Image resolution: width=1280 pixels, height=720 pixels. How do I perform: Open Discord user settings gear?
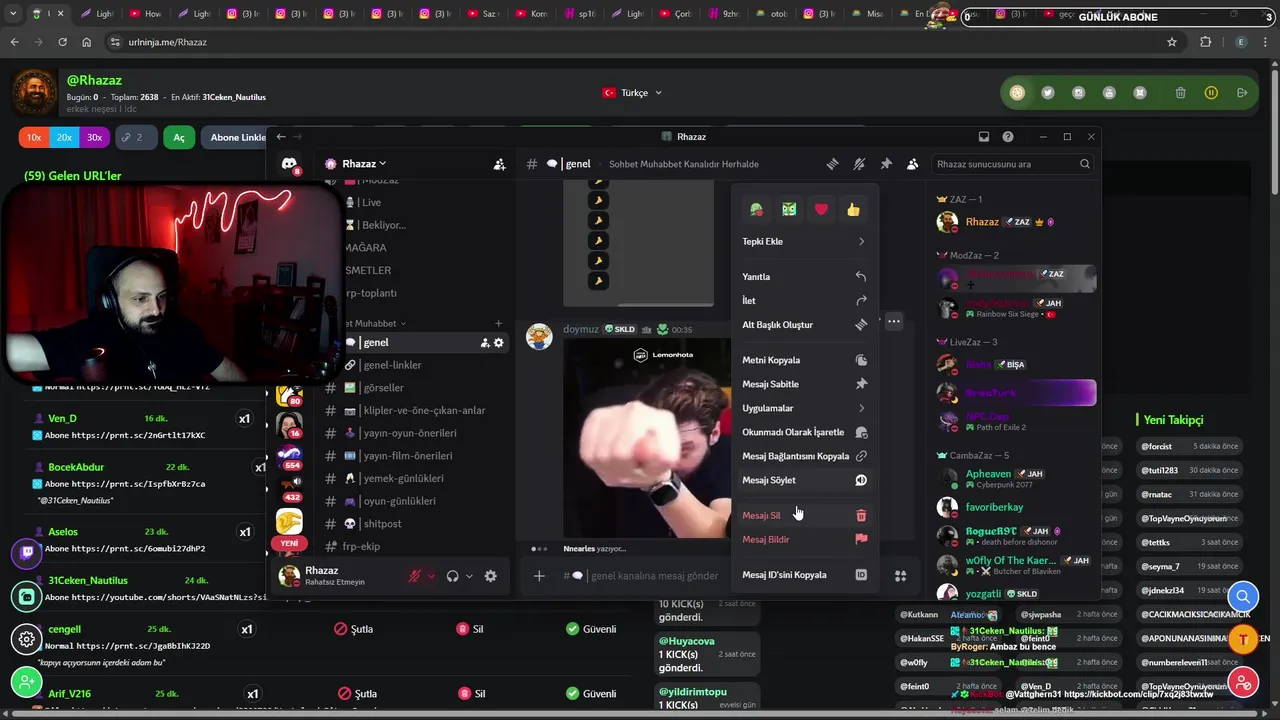pos(490,576)
